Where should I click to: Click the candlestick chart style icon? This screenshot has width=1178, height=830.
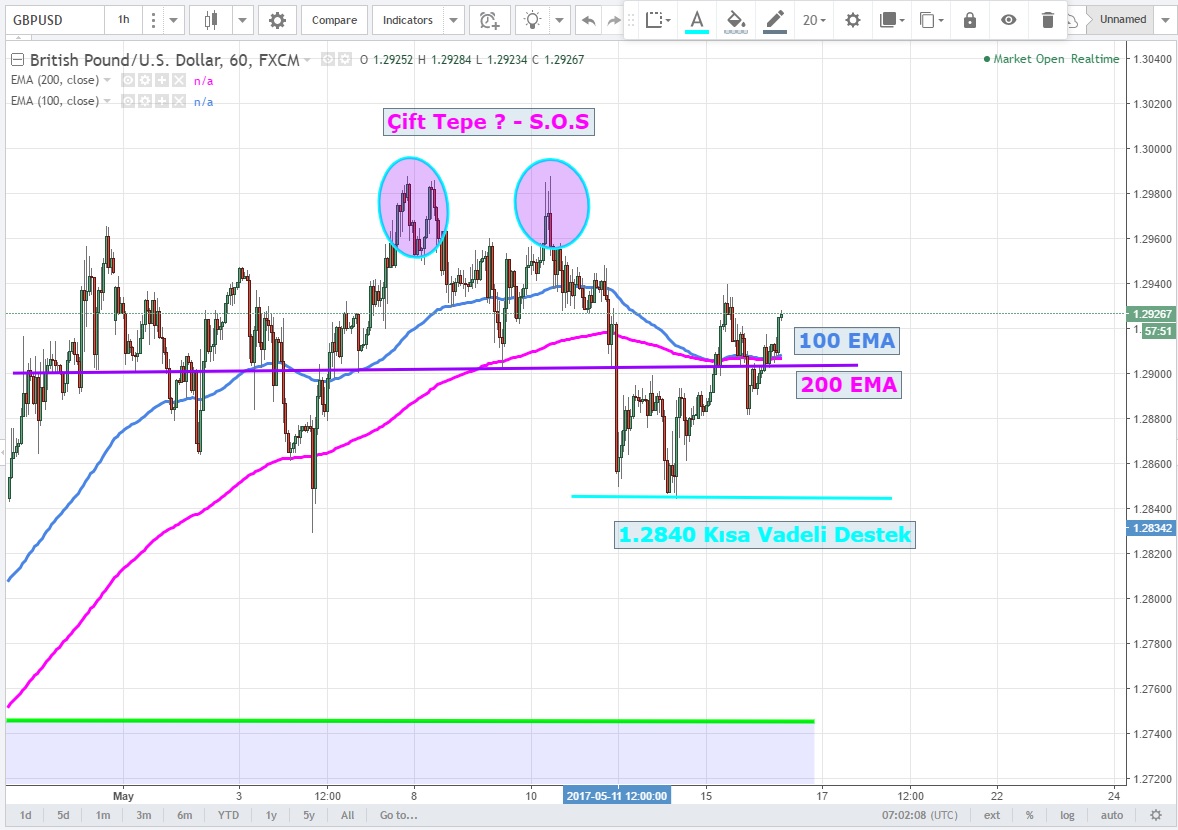click(210, 20)
